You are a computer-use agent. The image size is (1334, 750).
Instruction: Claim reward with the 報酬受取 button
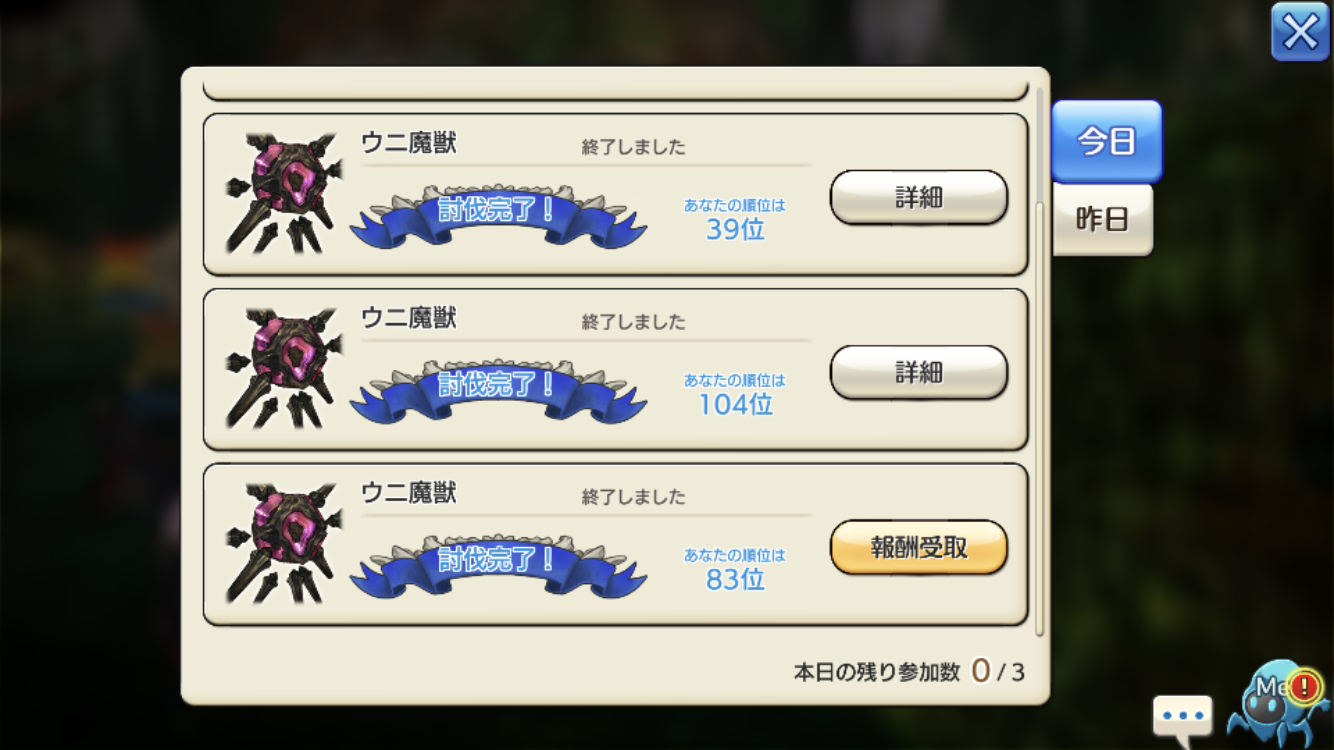[x=919, y=547]
